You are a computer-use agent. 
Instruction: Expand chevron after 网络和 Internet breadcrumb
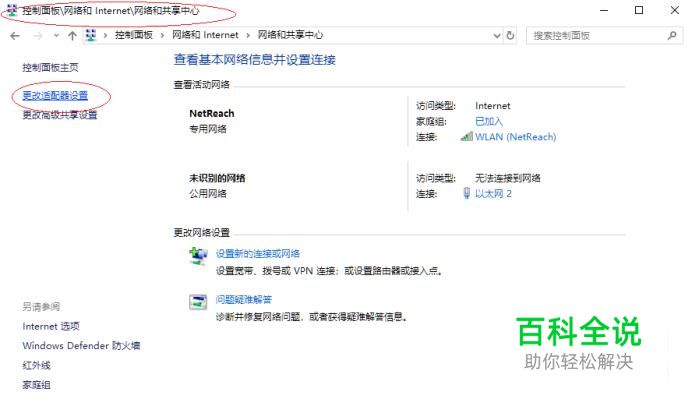point(248,35)
